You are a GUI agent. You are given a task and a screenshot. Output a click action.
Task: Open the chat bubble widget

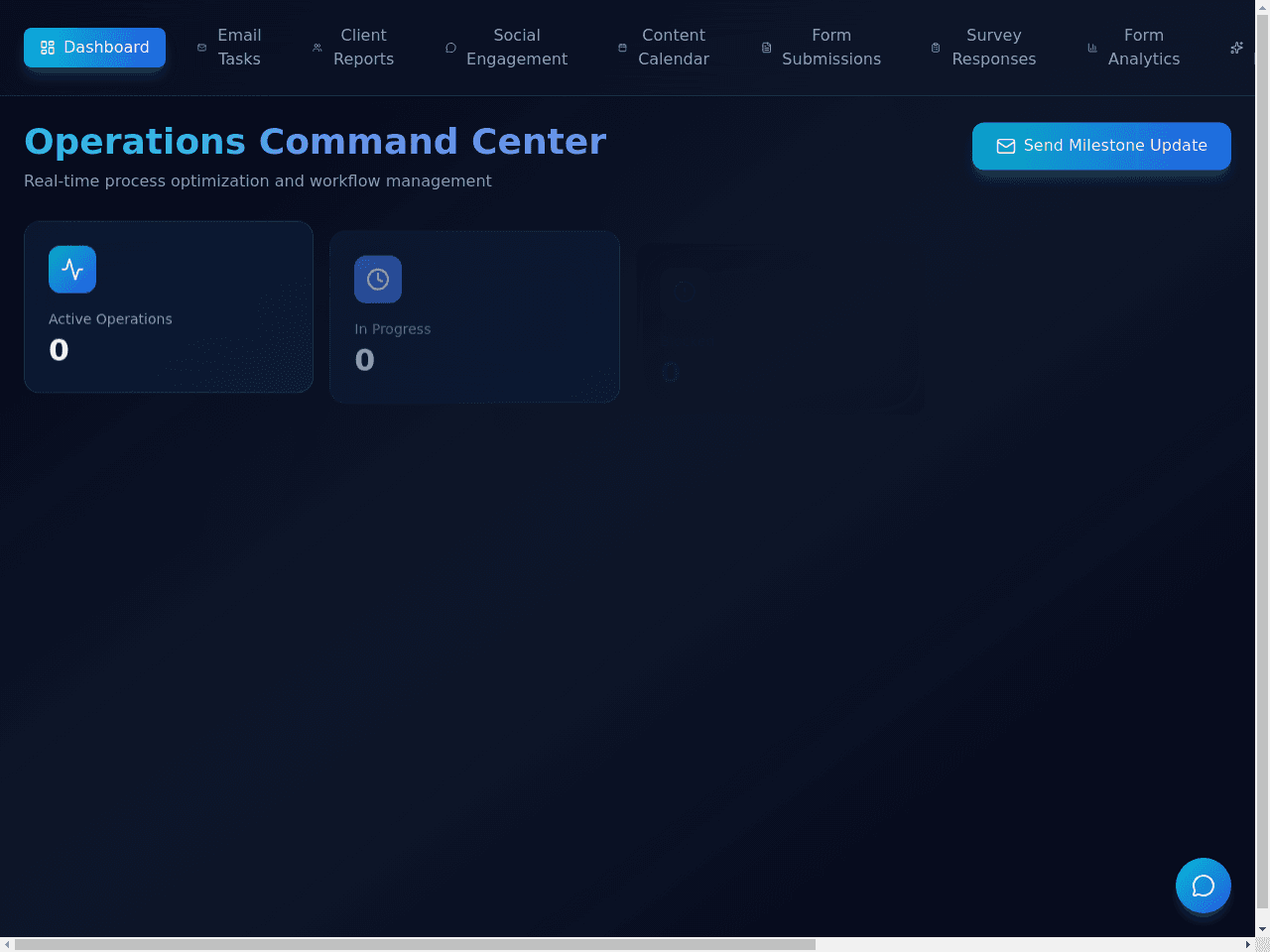point(1204,886)
